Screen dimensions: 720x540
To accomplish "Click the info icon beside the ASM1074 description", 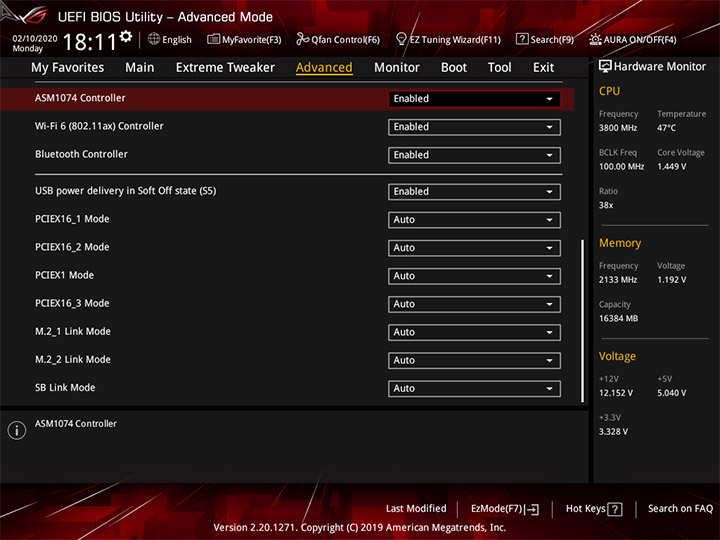I will [17, 430].
